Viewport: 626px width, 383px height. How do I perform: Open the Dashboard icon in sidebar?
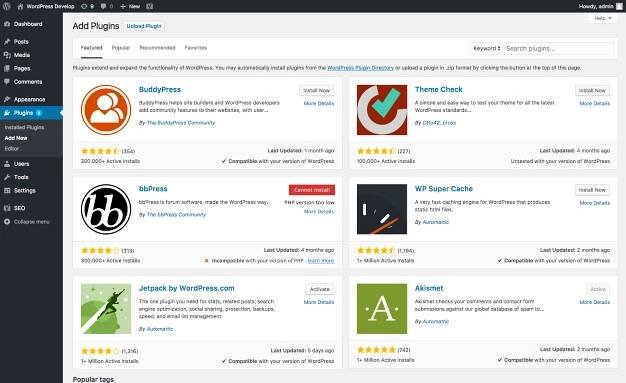[x=7, y=24]
